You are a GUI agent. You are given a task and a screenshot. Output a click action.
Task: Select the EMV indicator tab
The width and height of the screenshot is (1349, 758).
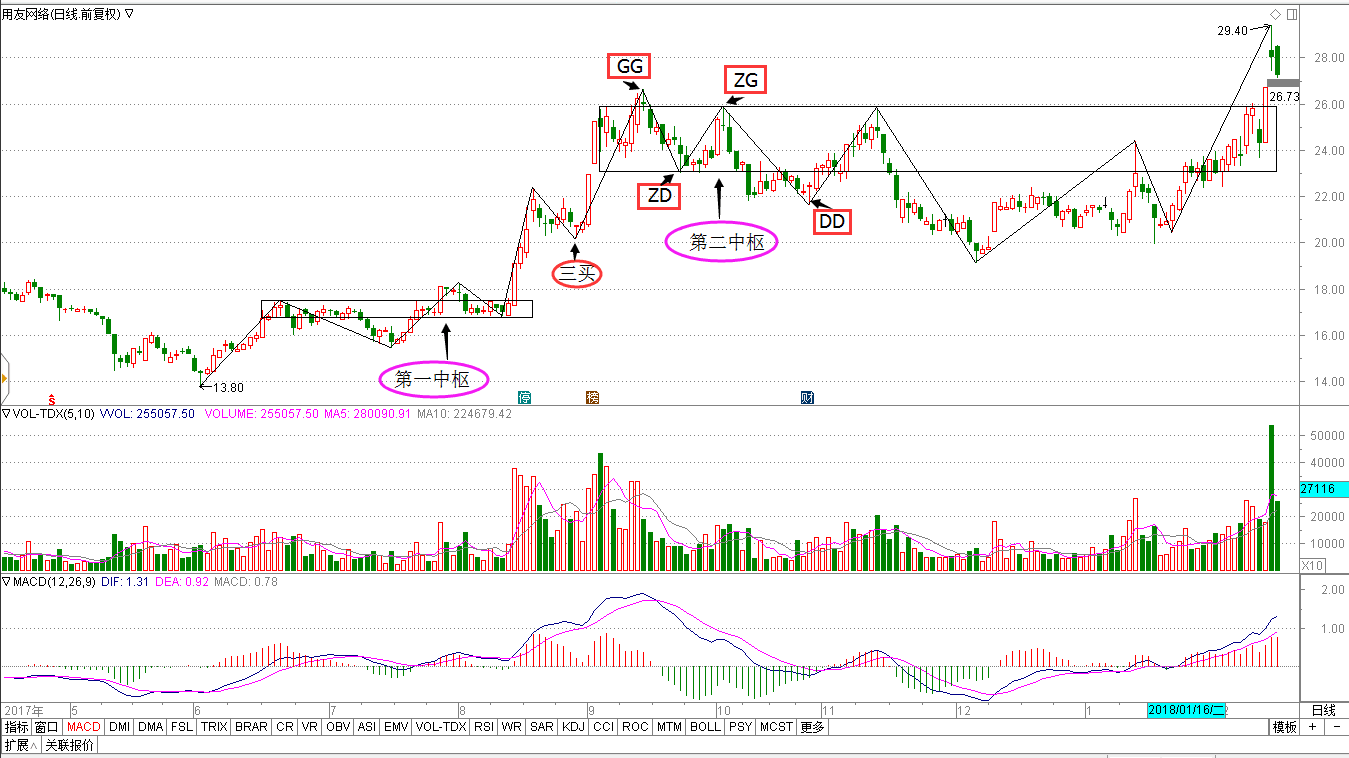396,727
